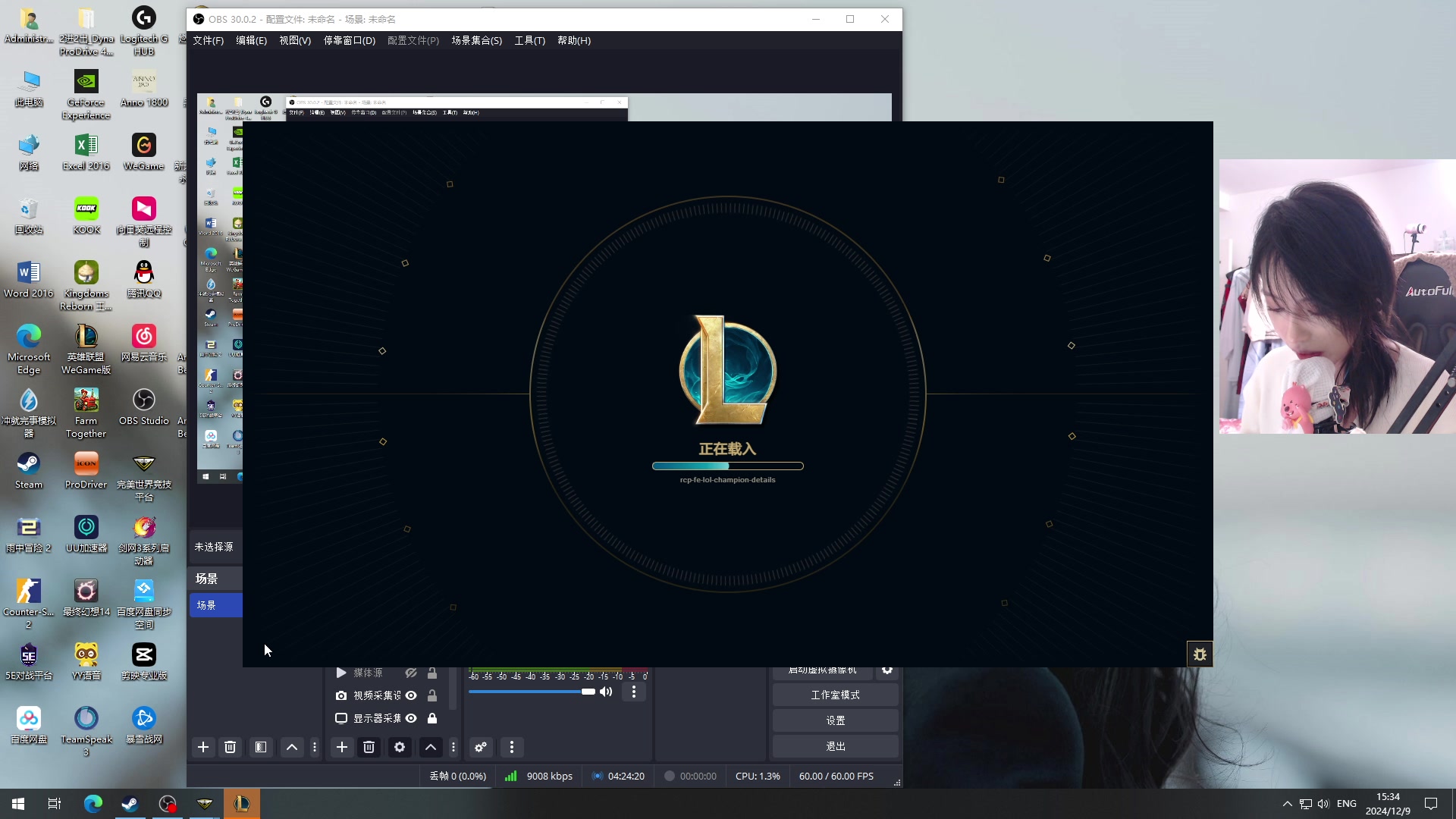Click the League loading progress bar
Image resolution: width=1456 pixels, height=819 pixels.
click(x=727, y=466)
